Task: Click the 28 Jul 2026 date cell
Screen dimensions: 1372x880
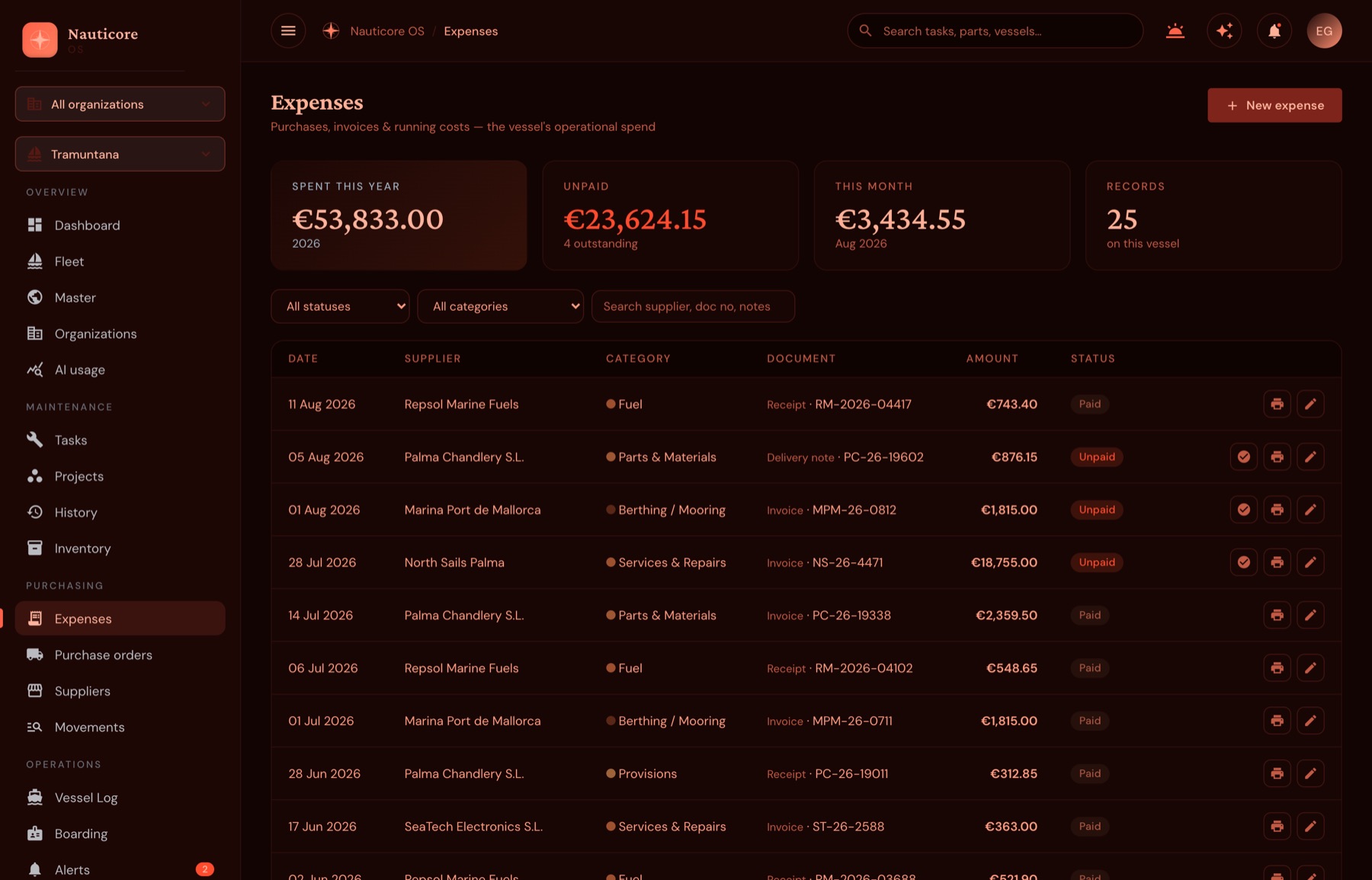Action: tap(322, 563)
